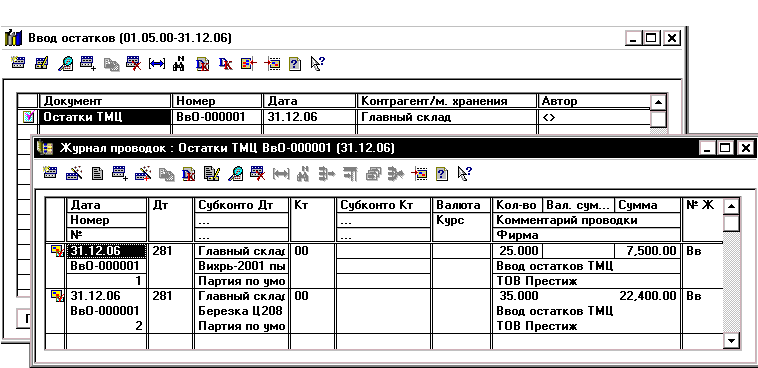Click the copy-line plus icon in Ввод остатков toolbar
Image resolution: width=758 pixels, height=368 pixels.
click(87, 63)
